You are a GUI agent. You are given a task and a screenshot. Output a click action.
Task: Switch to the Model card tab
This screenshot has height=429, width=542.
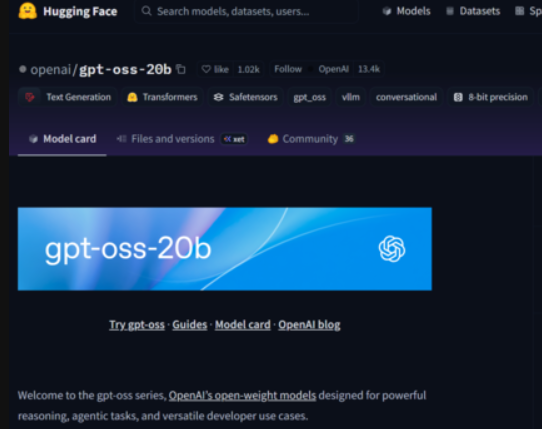coord(62,139)
